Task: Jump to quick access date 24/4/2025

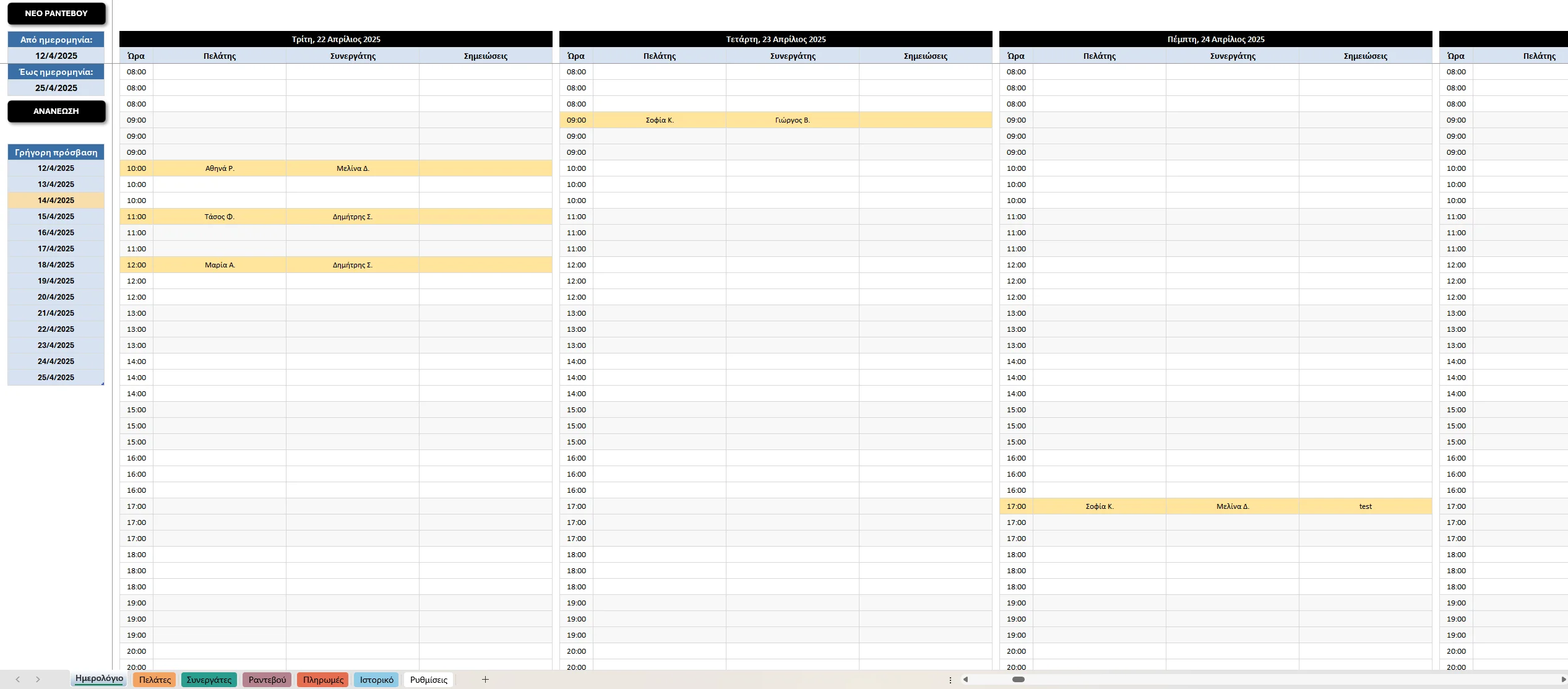Action: (x=56, y=362)
